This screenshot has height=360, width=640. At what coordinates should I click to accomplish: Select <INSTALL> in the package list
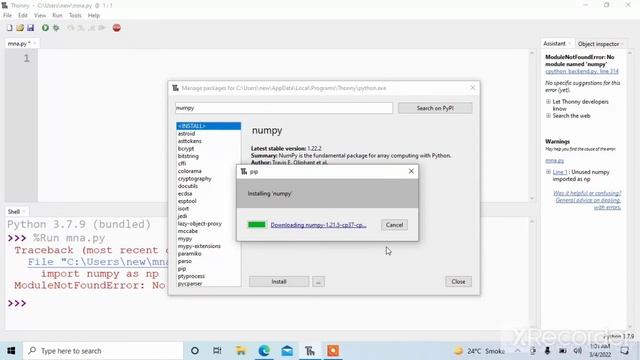(x=208, y=126)
